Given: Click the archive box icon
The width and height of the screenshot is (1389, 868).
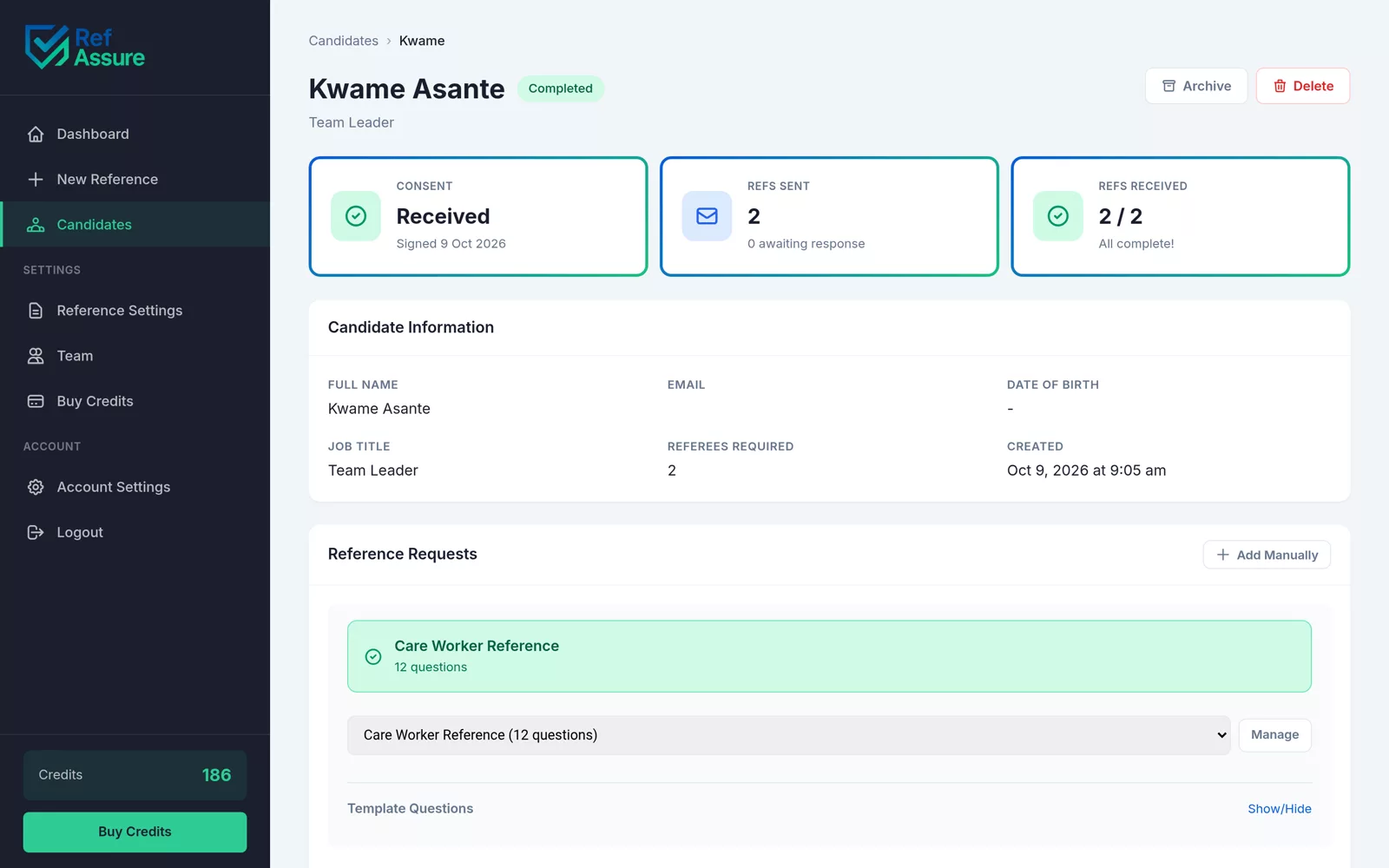Looking at the screenshot, I should point(1168,86).
